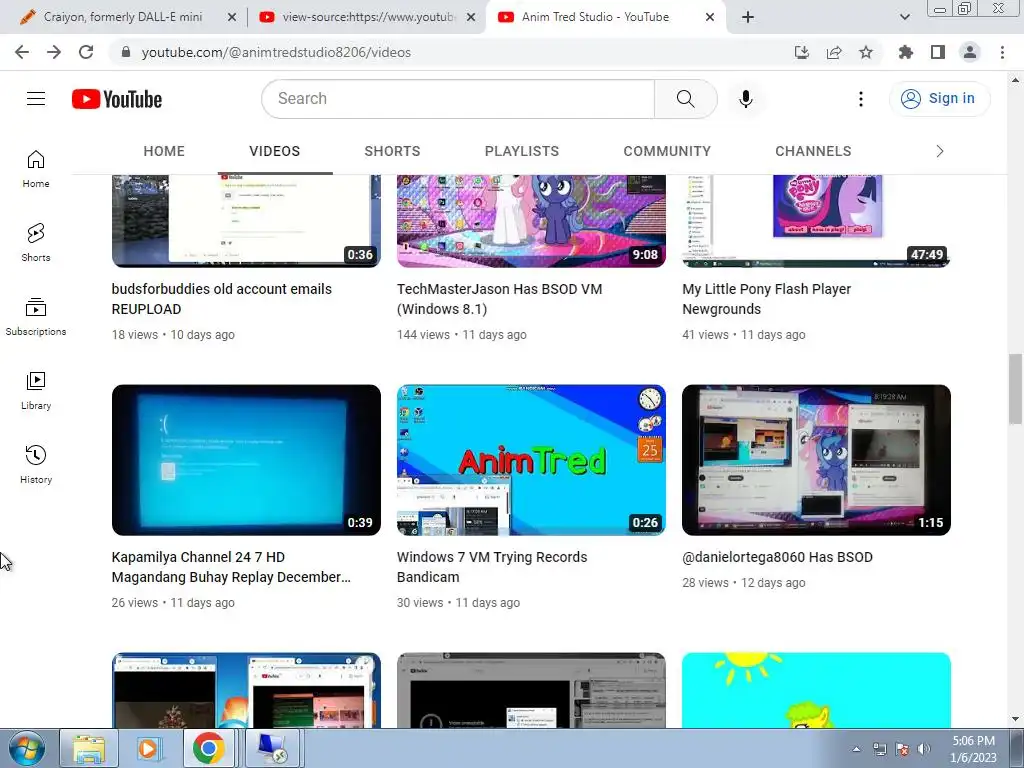1024x768 pixels.
Task: Toggle Chrome side panel
Action: [x=938, y=52]
